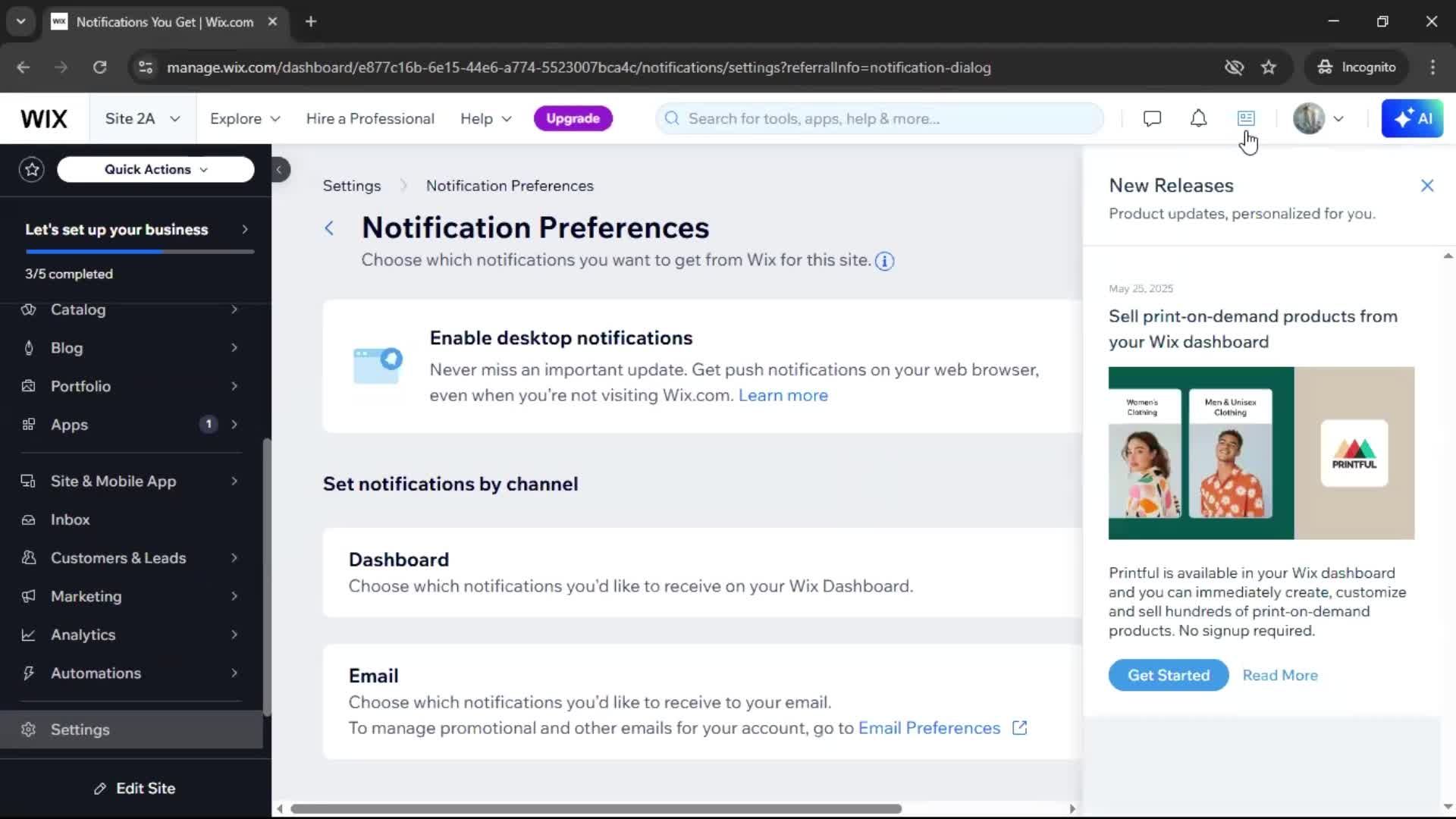
Task: Click the sidebar vertical scrollbar
Action: point(266,576)
